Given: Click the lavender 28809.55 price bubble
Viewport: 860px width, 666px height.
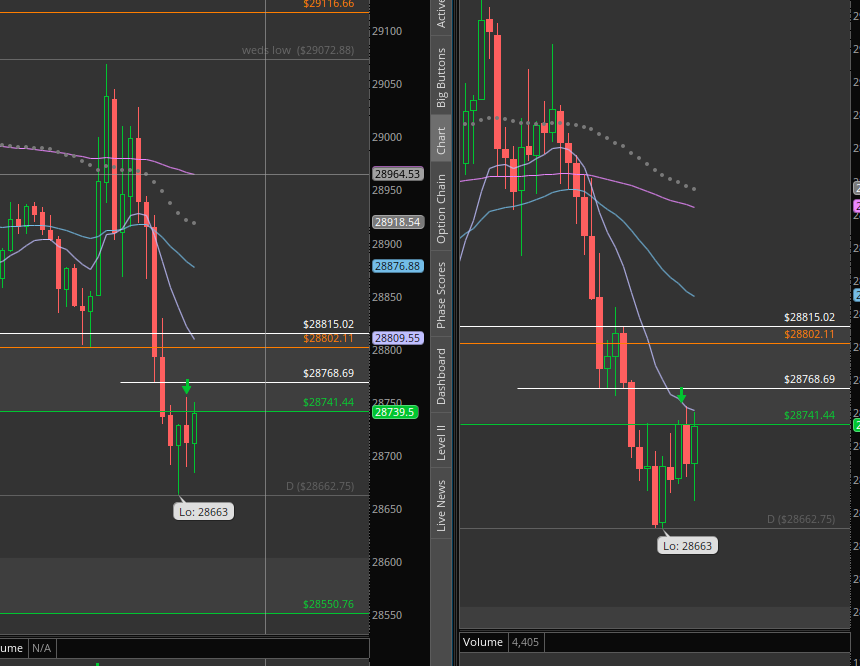Looking at the screenshot, I should [x=398, y=338].
